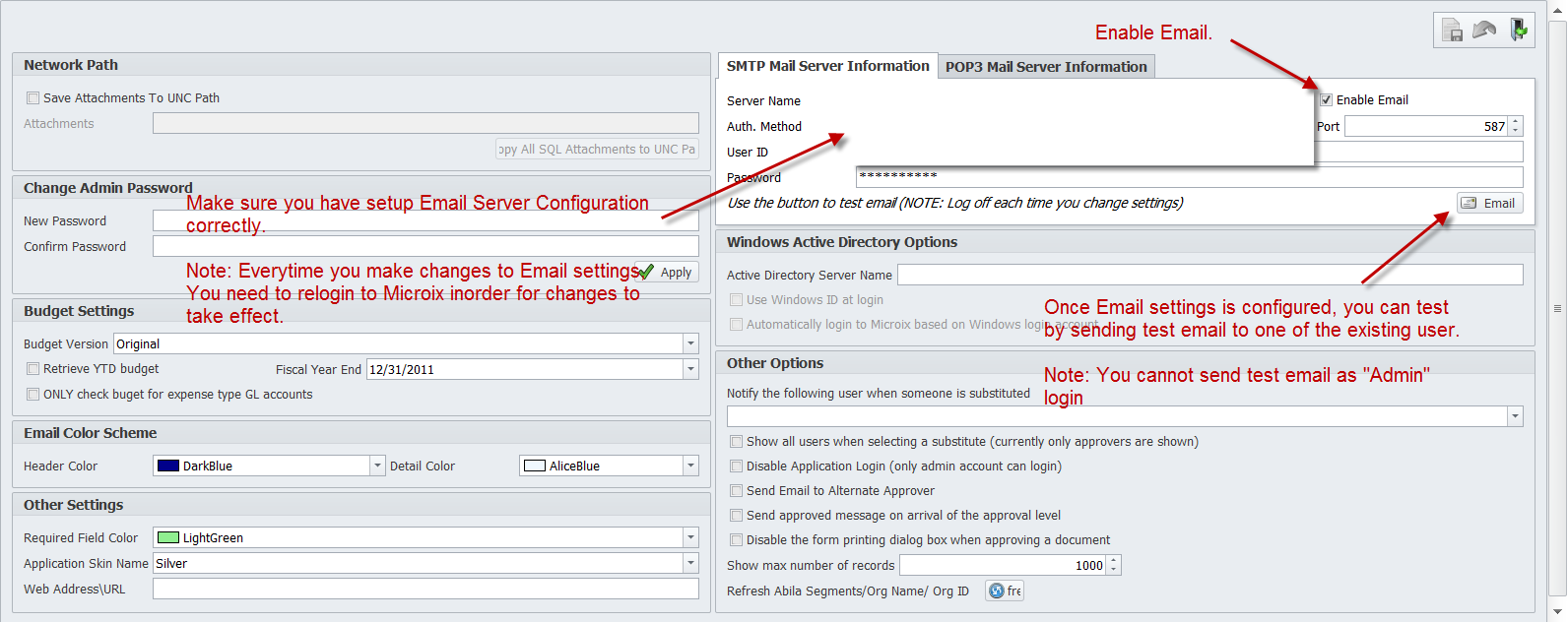Click Apply to change admin password
This screenshot has width=1568, height=622.
(x=667, y=273)
